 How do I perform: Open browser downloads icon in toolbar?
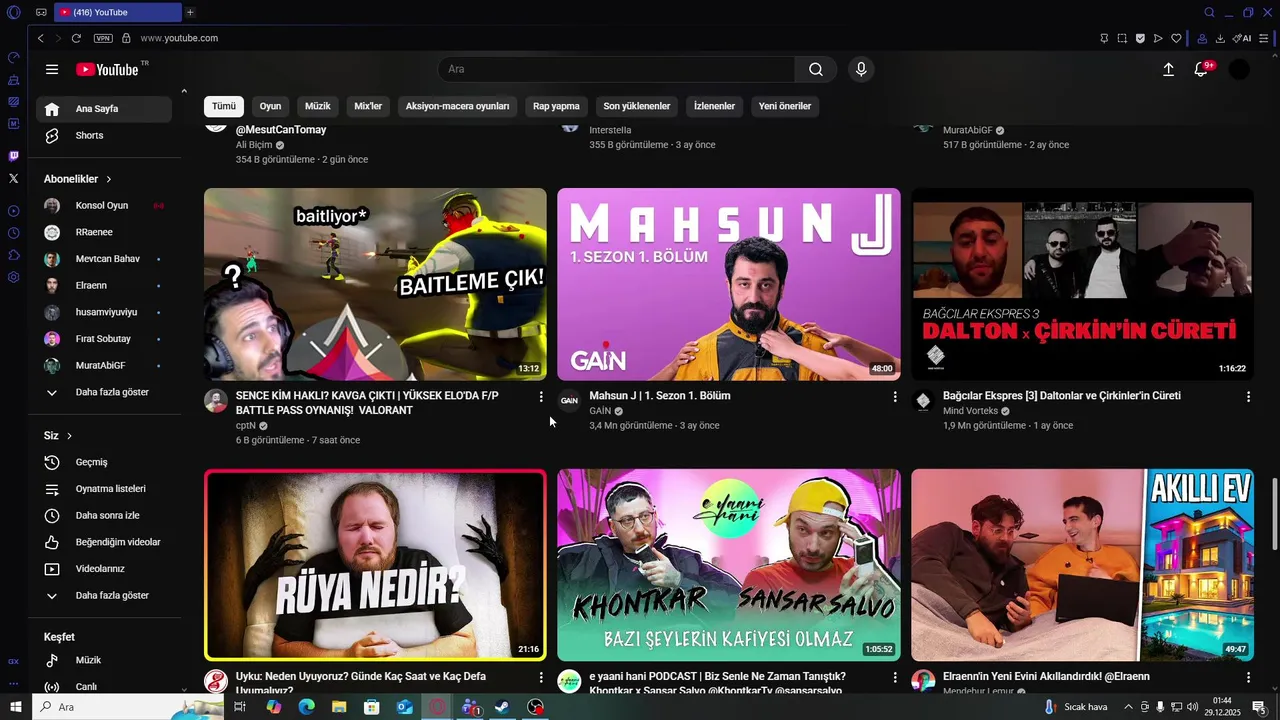pyautogui.click(x=1220, y=38)
